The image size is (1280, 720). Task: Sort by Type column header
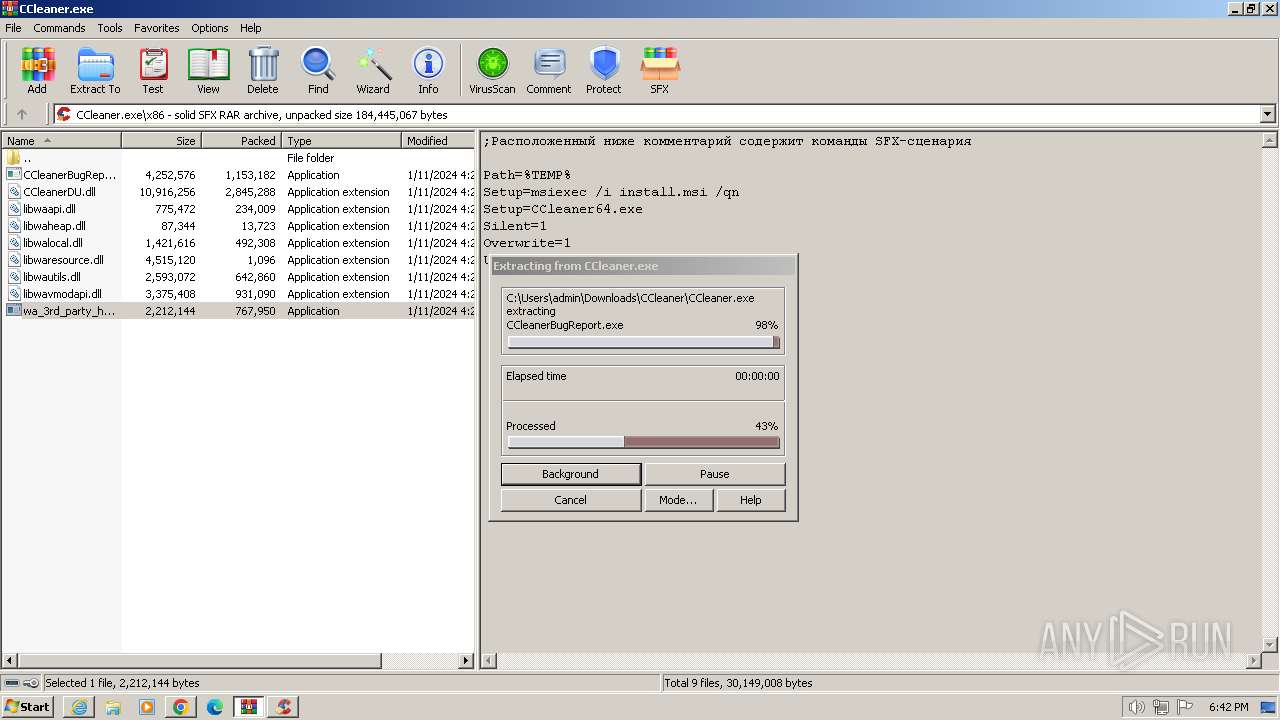(341, 141)
